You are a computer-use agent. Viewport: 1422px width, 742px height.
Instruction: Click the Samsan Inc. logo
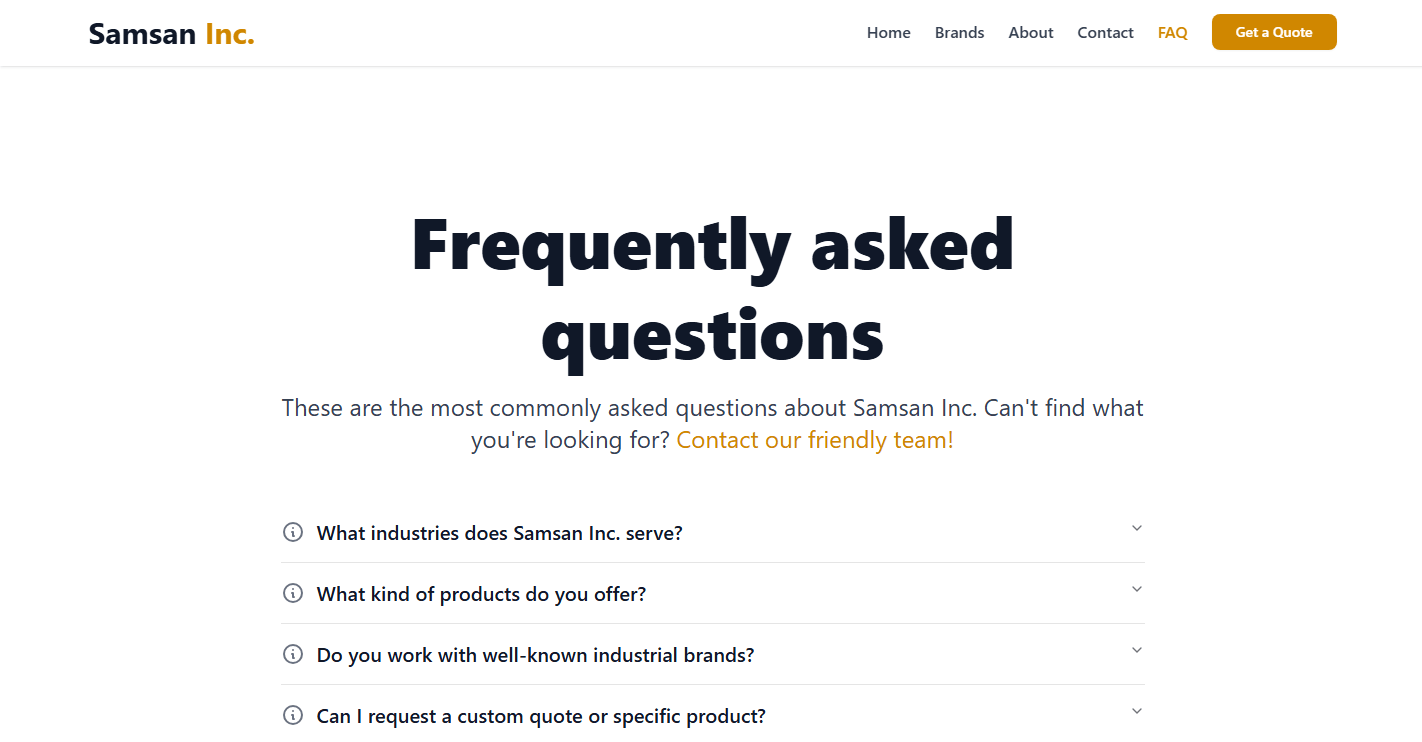(170, 33)
